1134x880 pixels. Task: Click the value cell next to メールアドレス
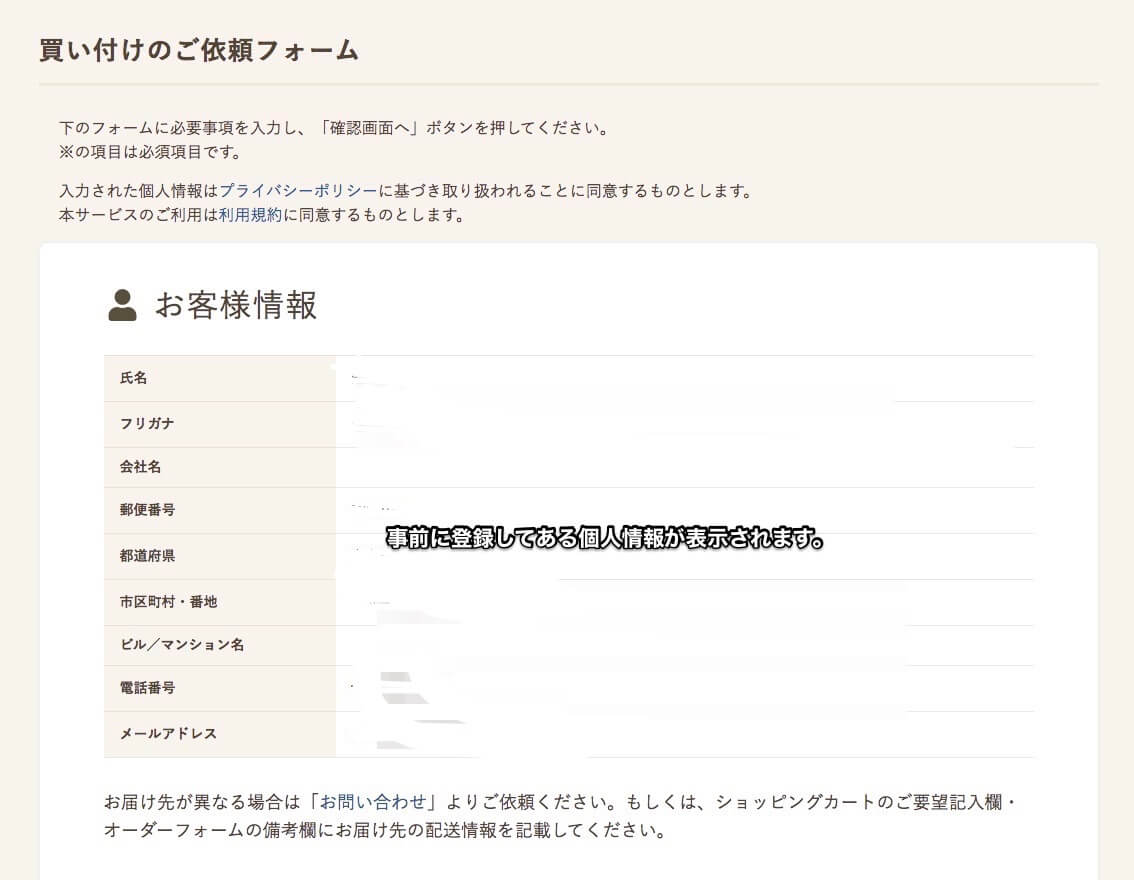click(684, 734)
